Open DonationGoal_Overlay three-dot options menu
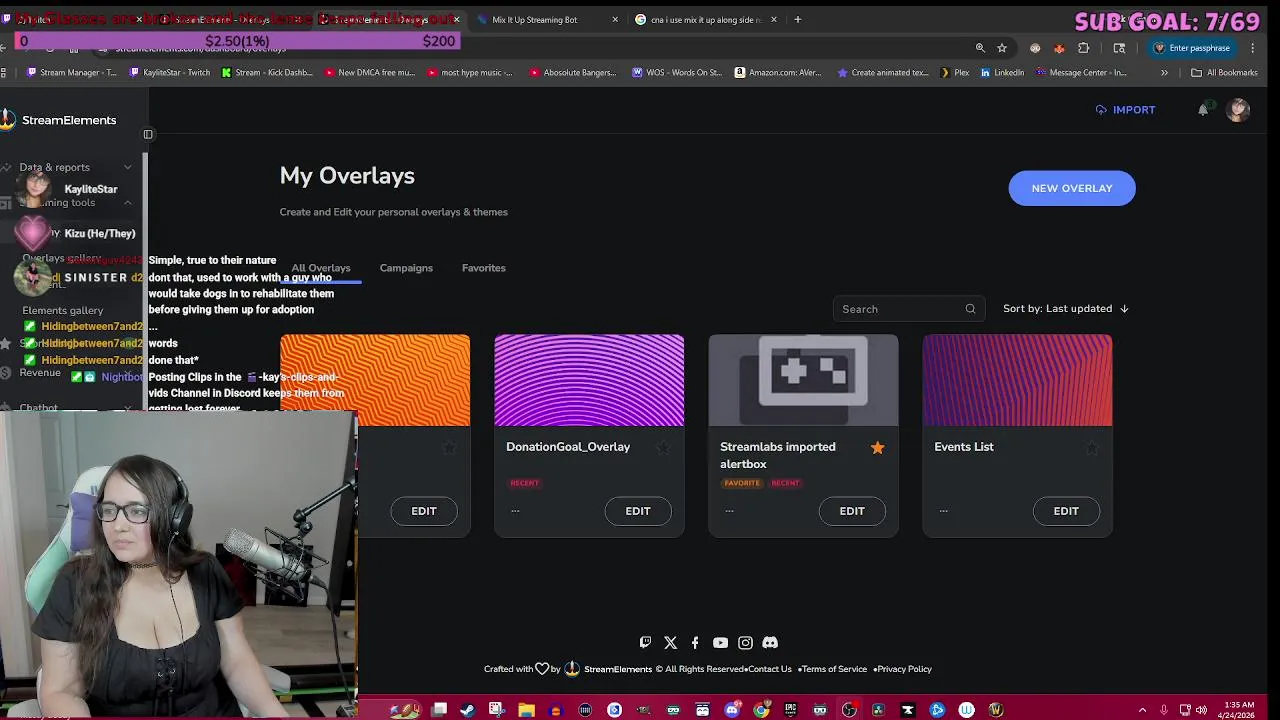 pos(515,511)
